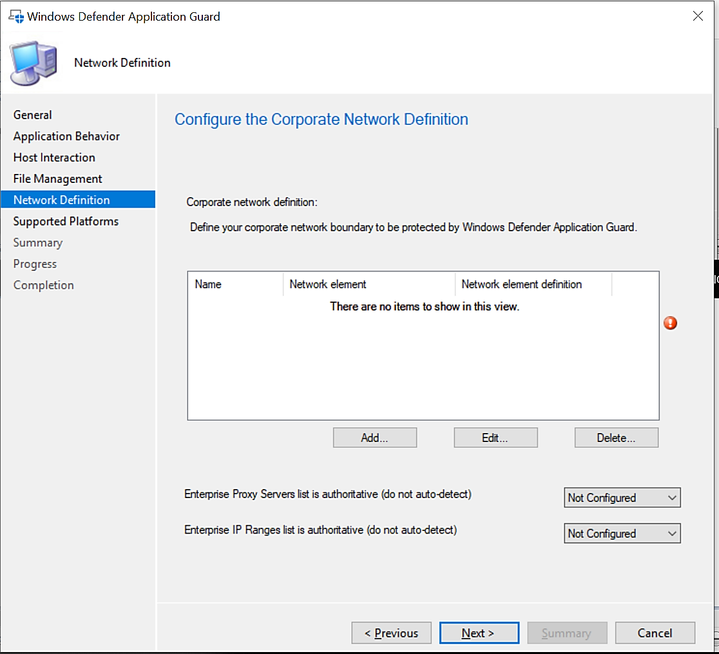Click the Enterprise IP Ranges list label
This screenshot has height=654, width=719.
(x=321, y=530)
